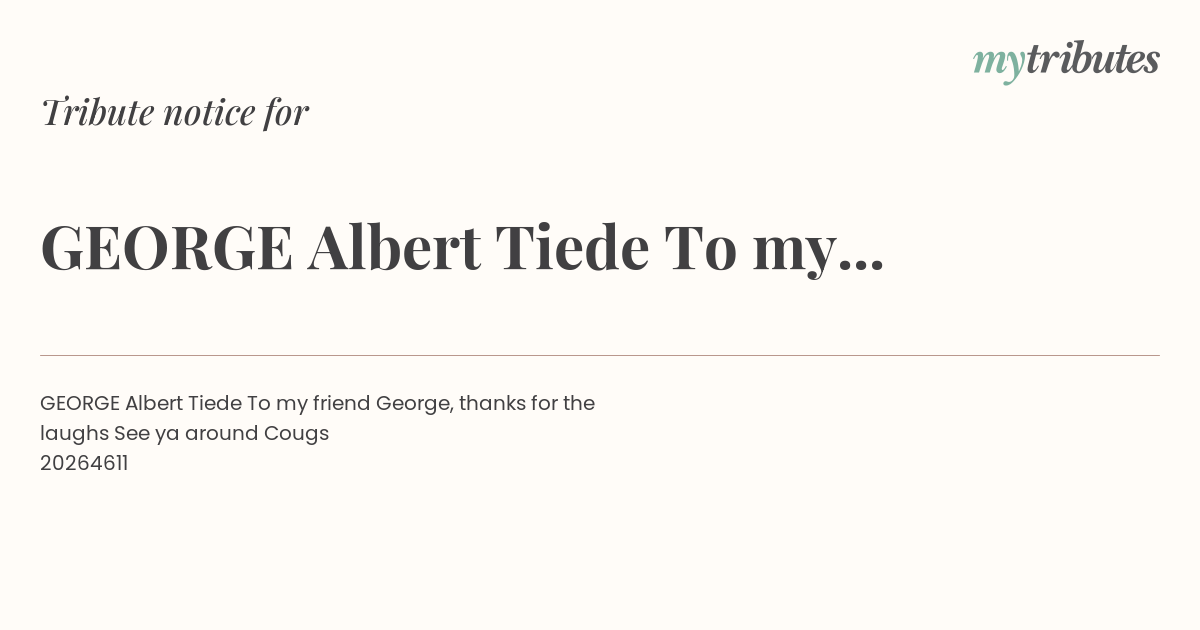The image size is (1200, 630).
Task: Click the word "GEORGE" in the large title
Action: [x=167, y=248]
